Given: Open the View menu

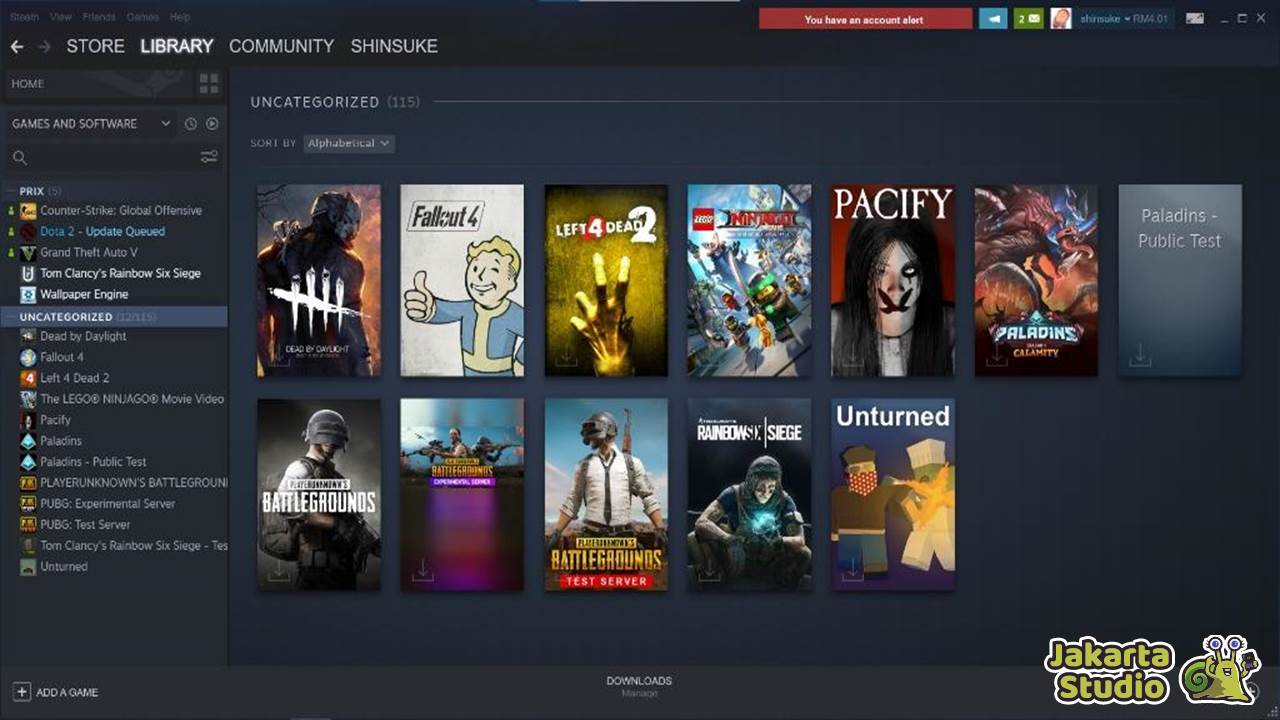Looking at the screenshot, I should [61, 17].
